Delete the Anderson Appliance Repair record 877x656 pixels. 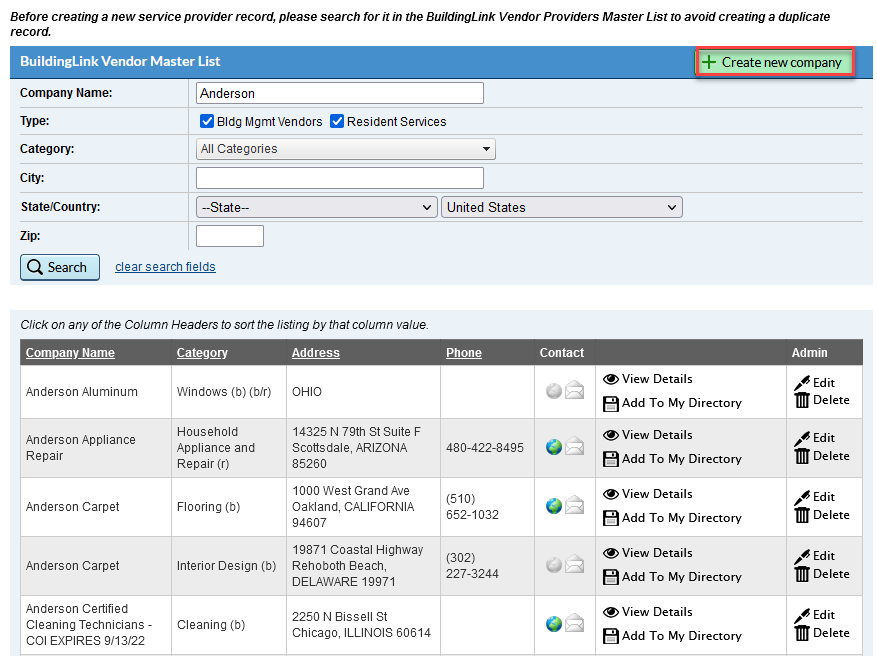pos(822,456)
